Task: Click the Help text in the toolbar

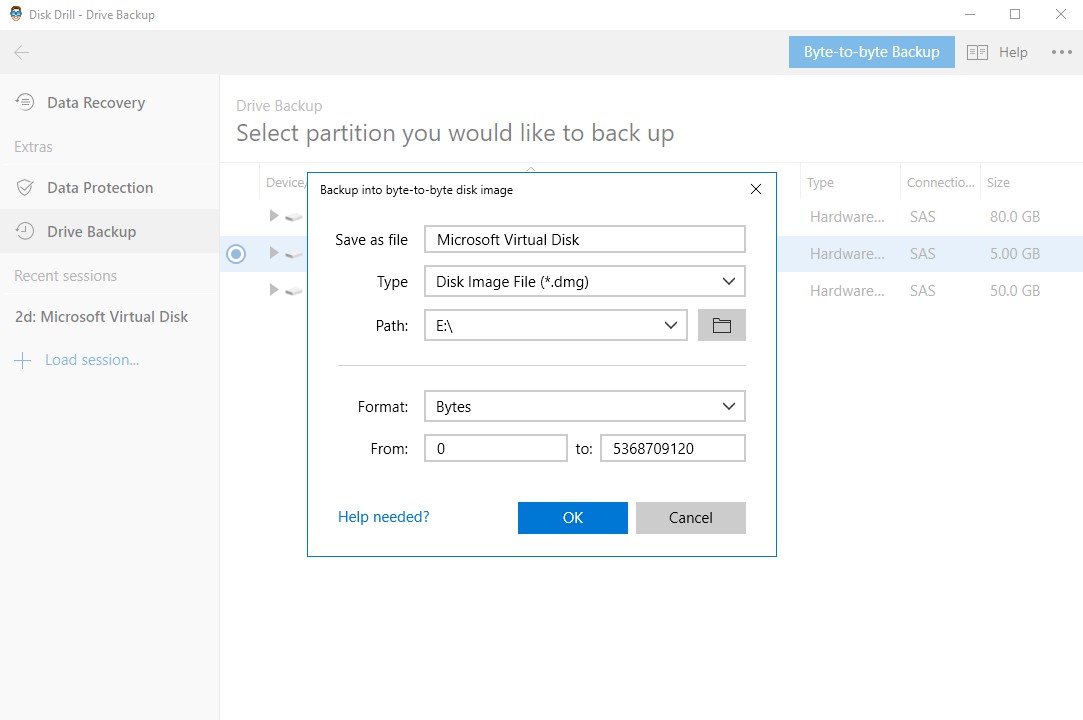Action: coord(1013,53)
